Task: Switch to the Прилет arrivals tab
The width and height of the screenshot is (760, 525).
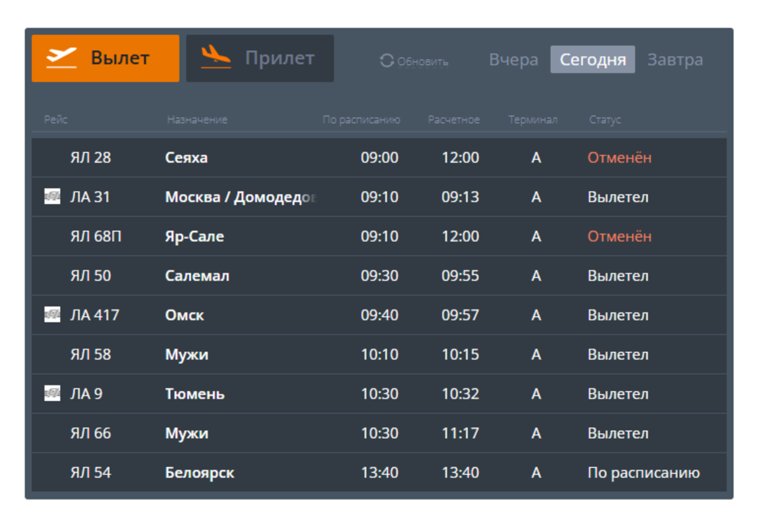Action: tap(260, 58)
